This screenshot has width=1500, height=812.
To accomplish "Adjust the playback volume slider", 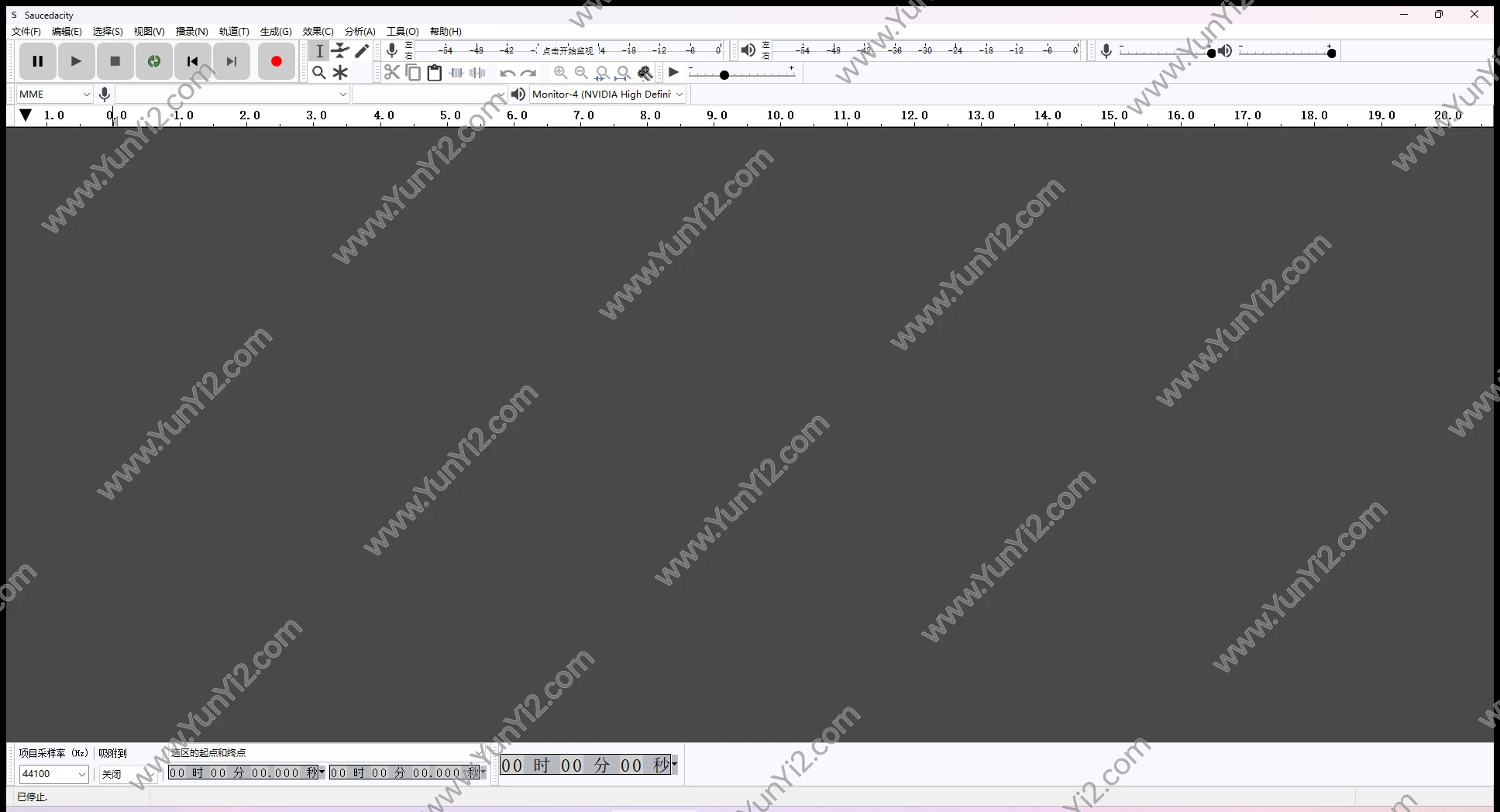I will tap(1286, 52).
